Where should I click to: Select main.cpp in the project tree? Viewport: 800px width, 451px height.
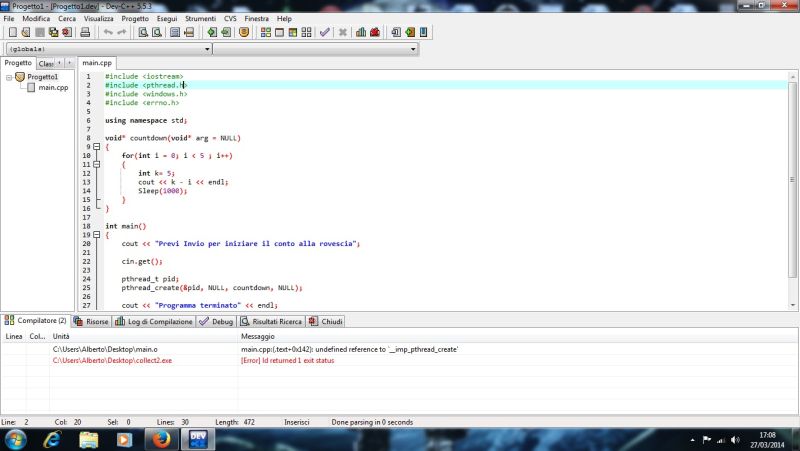[53, 87]
